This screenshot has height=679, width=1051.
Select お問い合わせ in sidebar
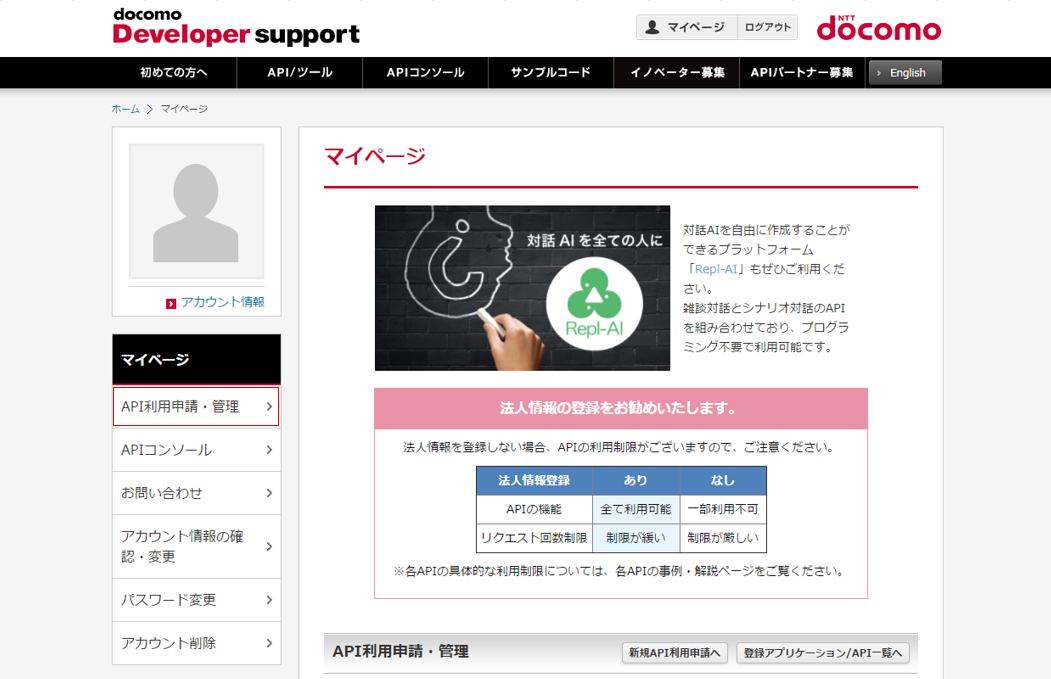coord(196,493)
